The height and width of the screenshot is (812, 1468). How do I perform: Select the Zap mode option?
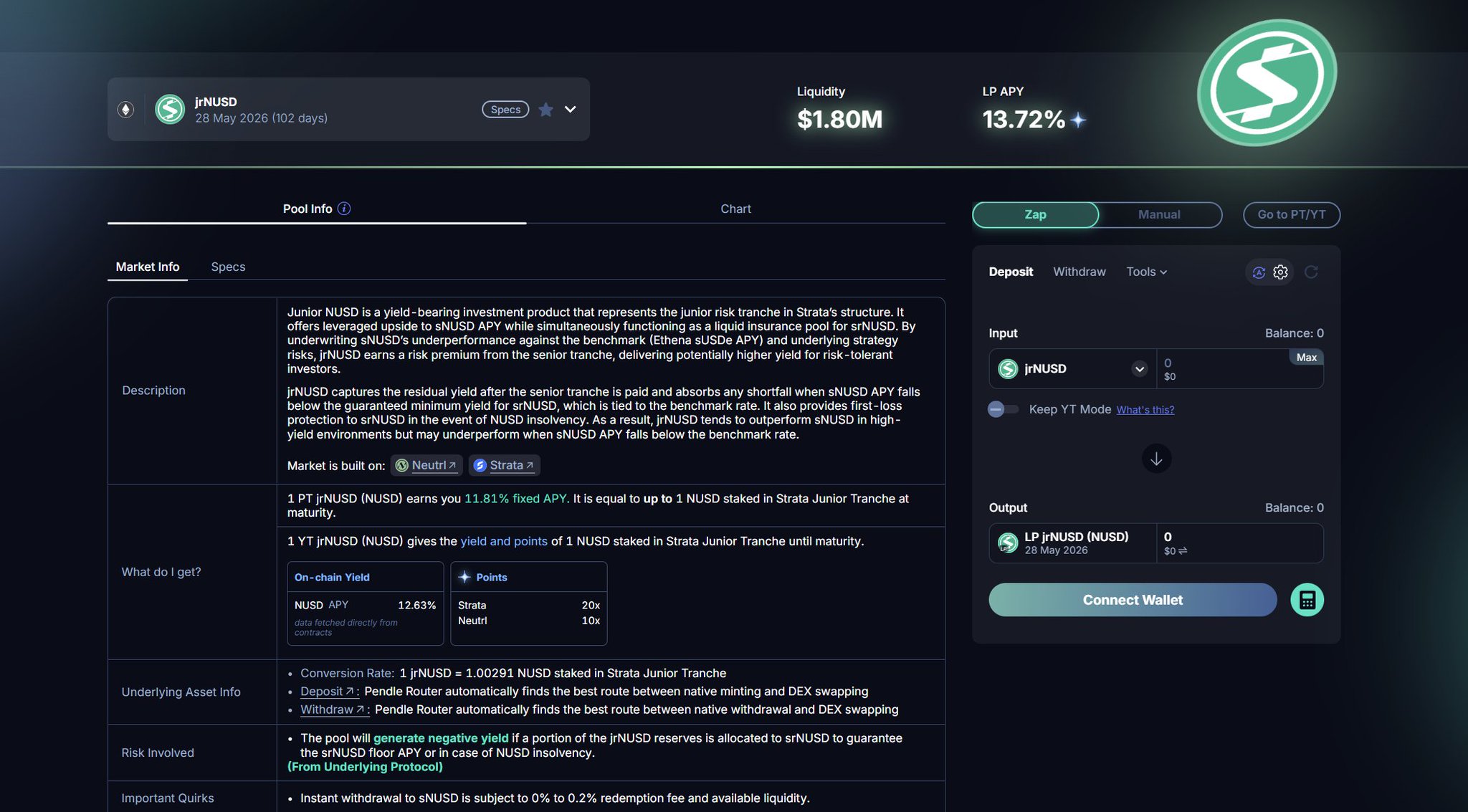point(1035,214)
